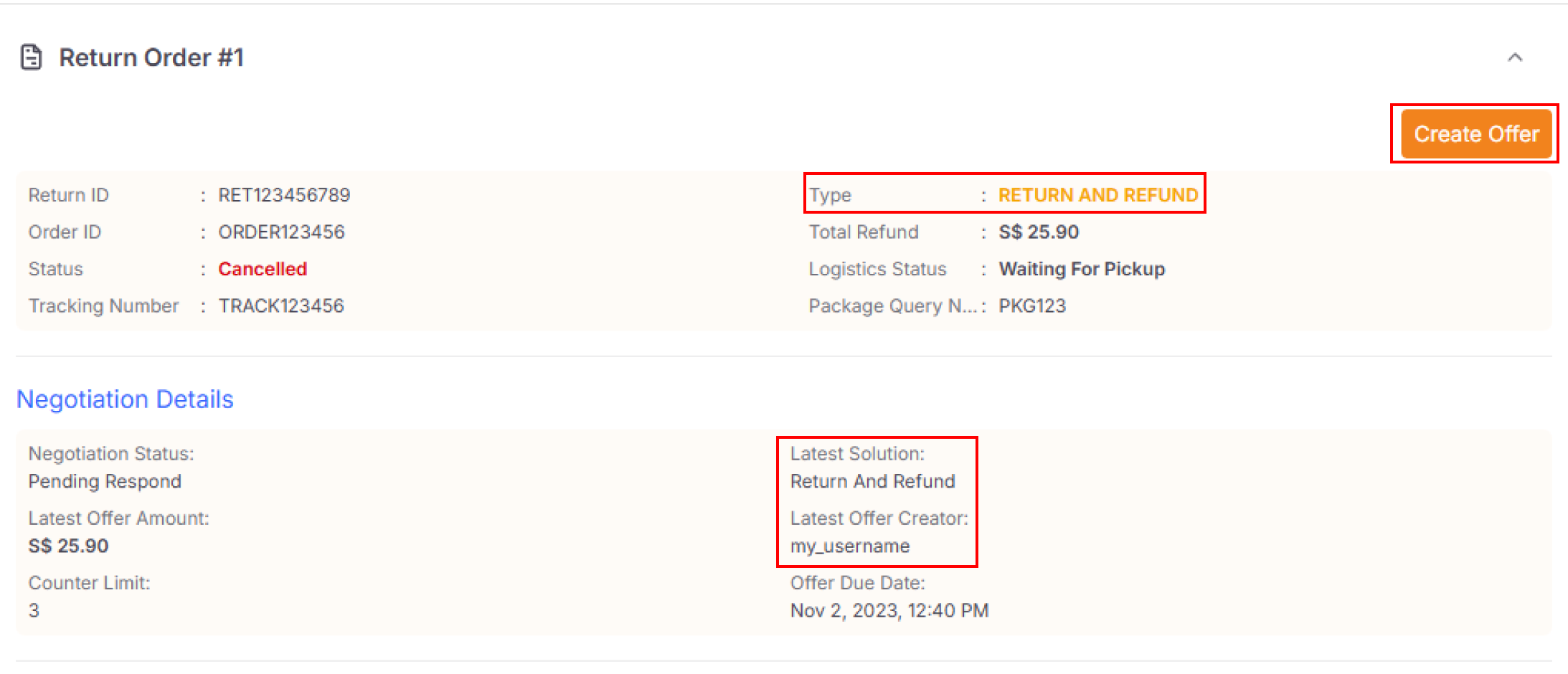
Task: Select the Pending Respond negotiation status
Action: 105,481
